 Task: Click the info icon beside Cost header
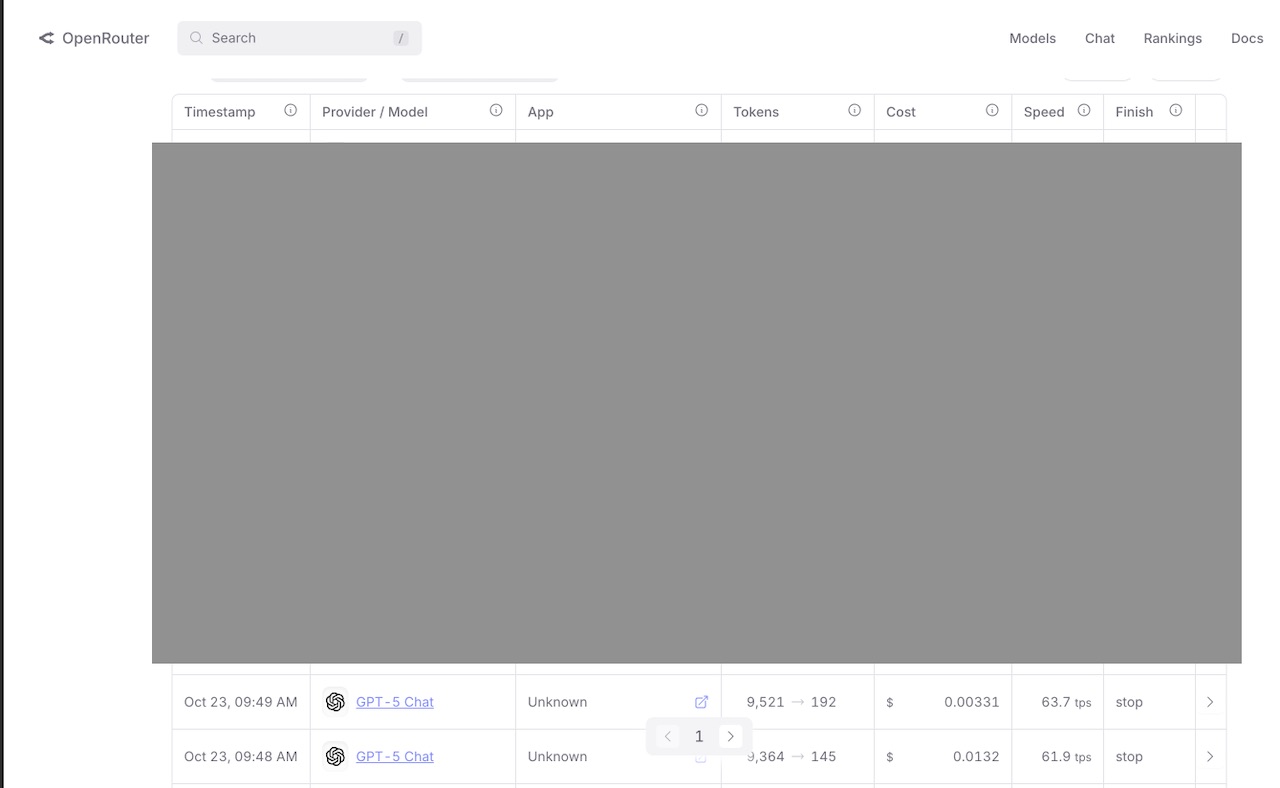pyautogui.click(x=992, y=110)
